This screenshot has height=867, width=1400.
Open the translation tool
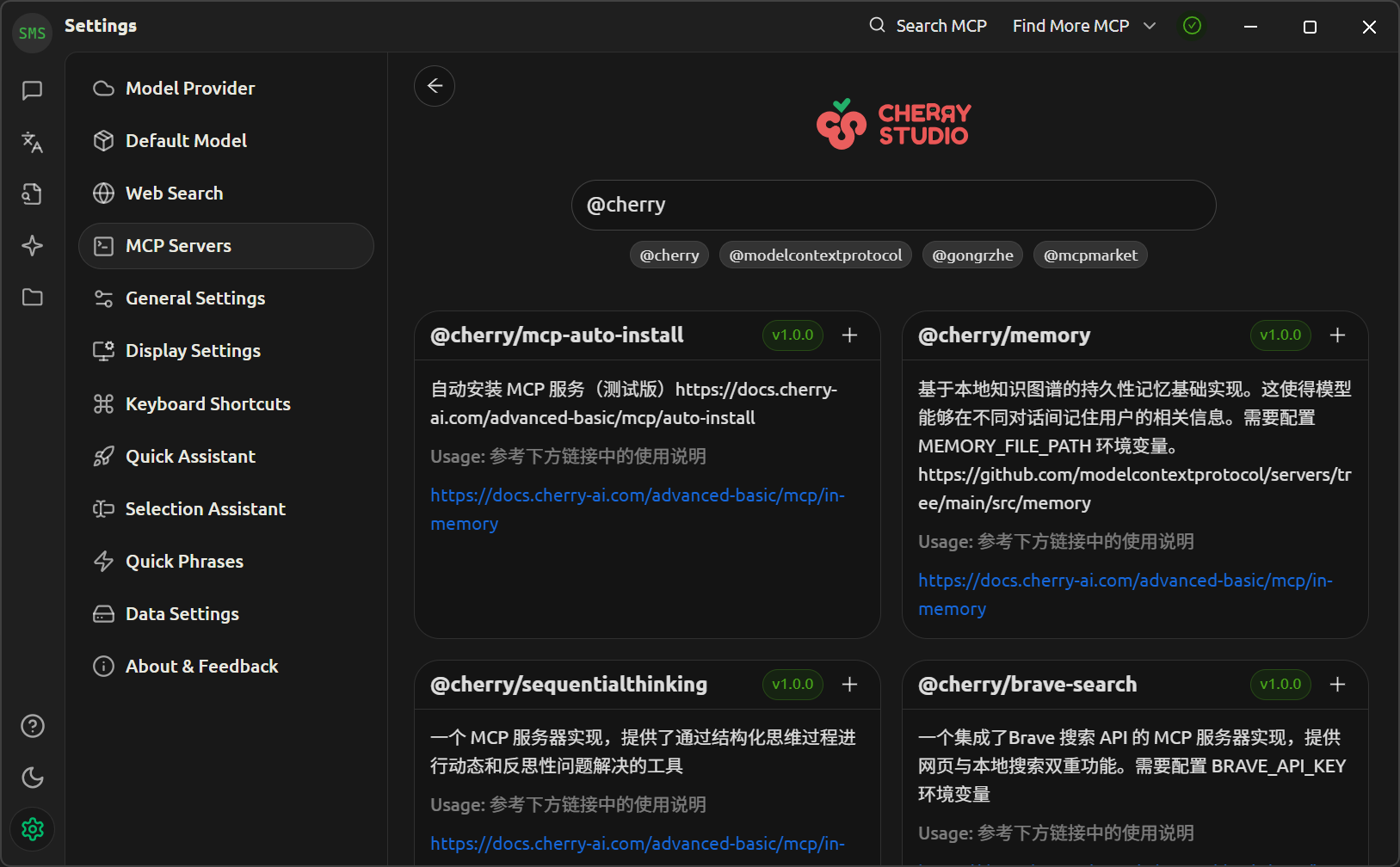32,142
